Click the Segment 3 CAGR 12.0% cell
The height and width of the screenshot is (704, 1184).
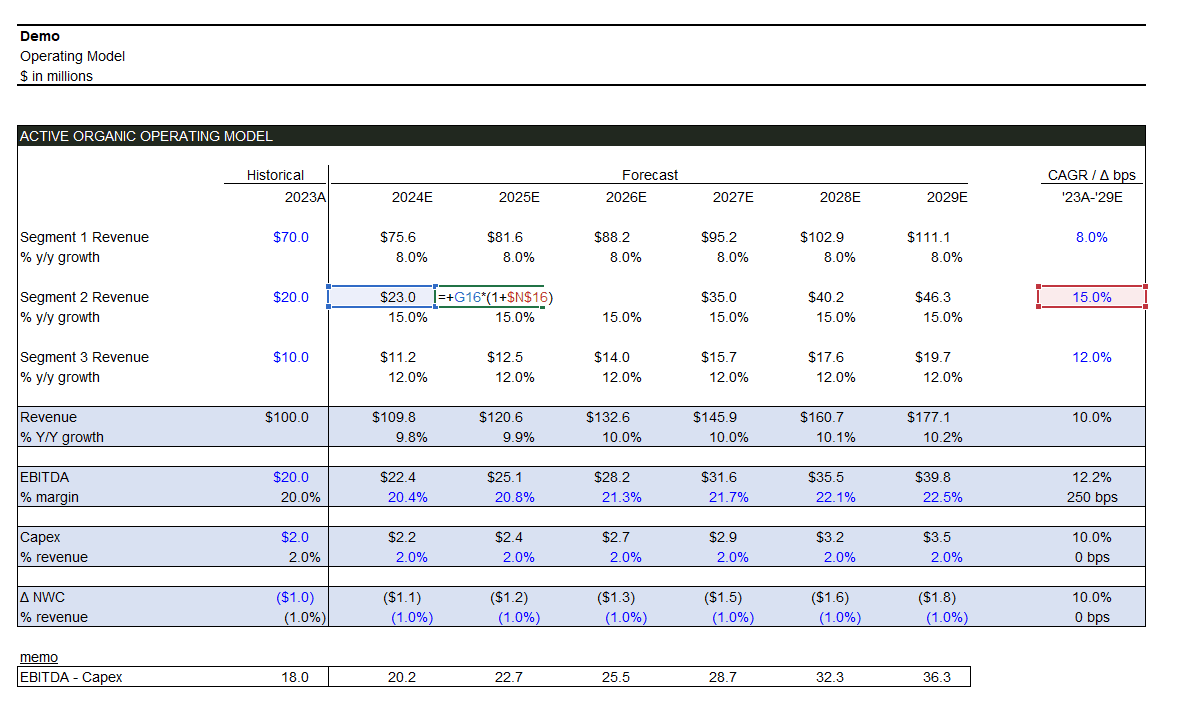click(x=1091, y=357)
